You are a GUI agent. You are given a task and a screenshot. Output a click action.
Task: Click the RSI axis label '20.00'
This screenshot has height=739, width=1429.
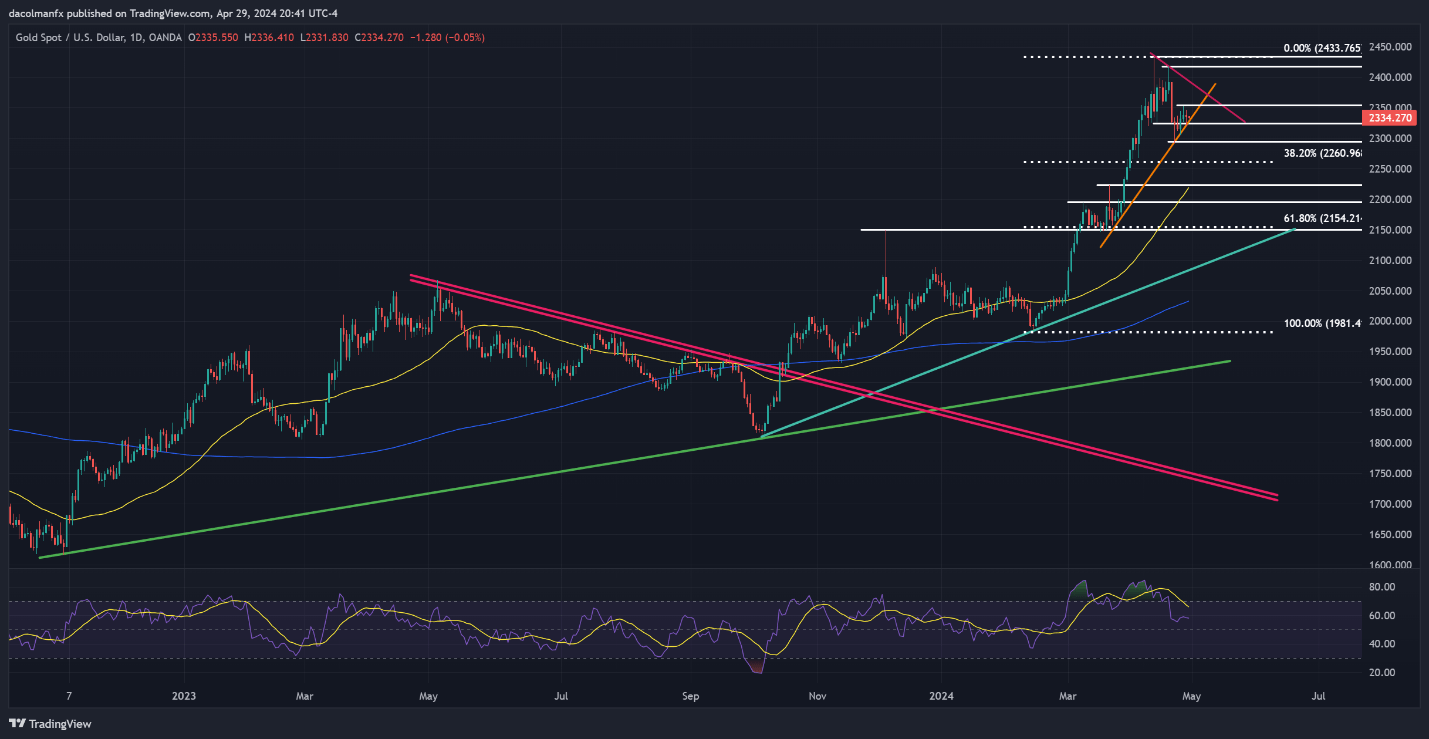pyautogui.click(x=1382, y=672)
